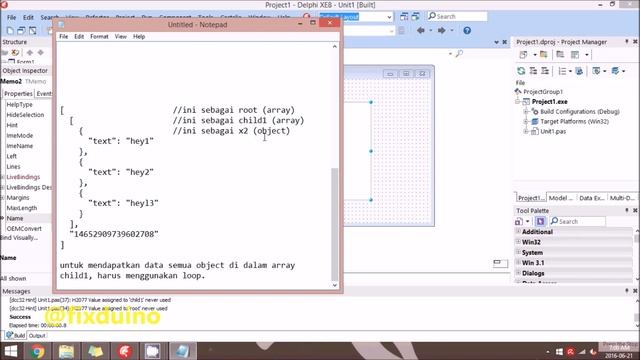Click the Save All icon in Delphi toolbar
This screenshot has height=360, width=640.
click(x=21, y=31)
